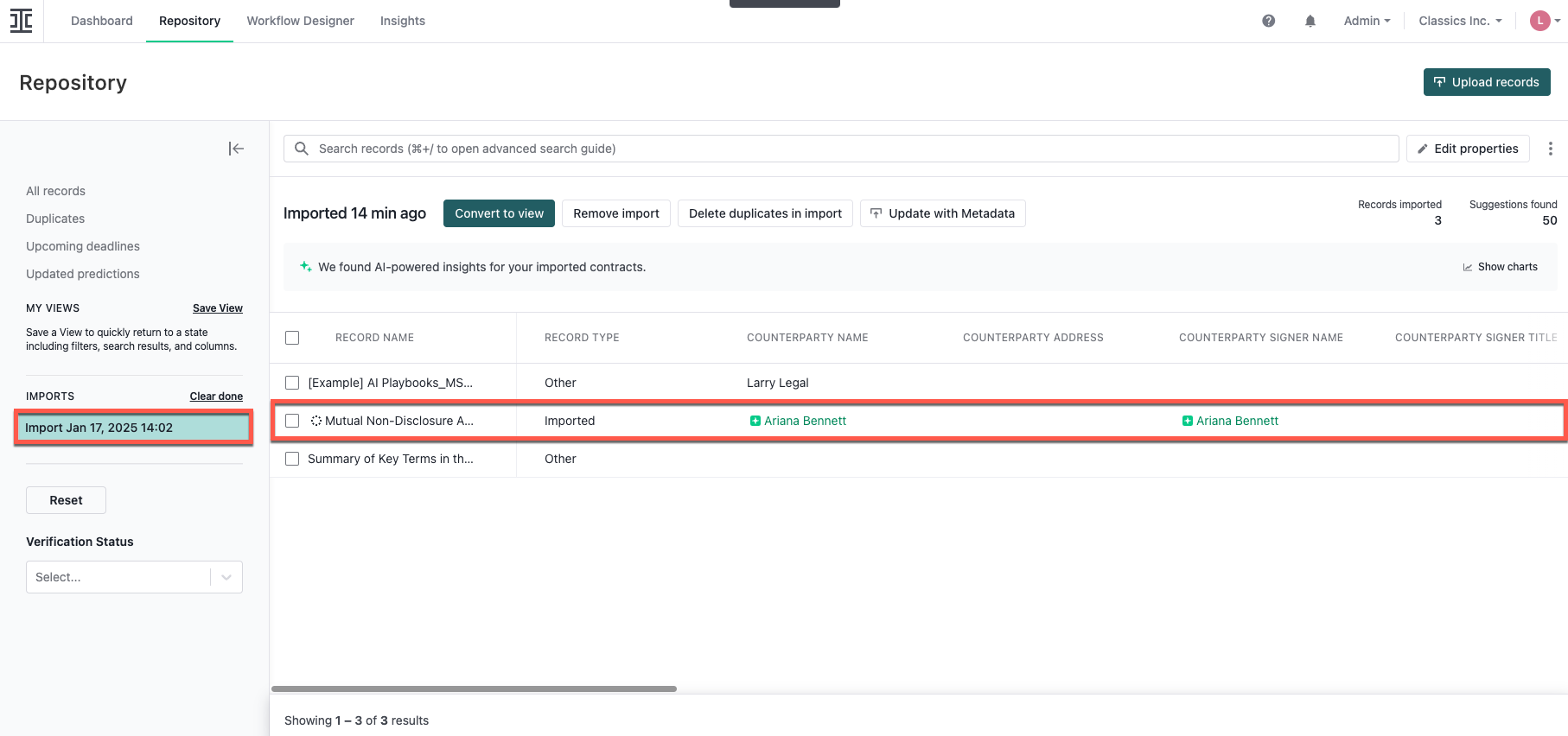Screen dimensions: 1568x736
Task: Open the Verification Status select dropdown
Action: tap(134, 577)
